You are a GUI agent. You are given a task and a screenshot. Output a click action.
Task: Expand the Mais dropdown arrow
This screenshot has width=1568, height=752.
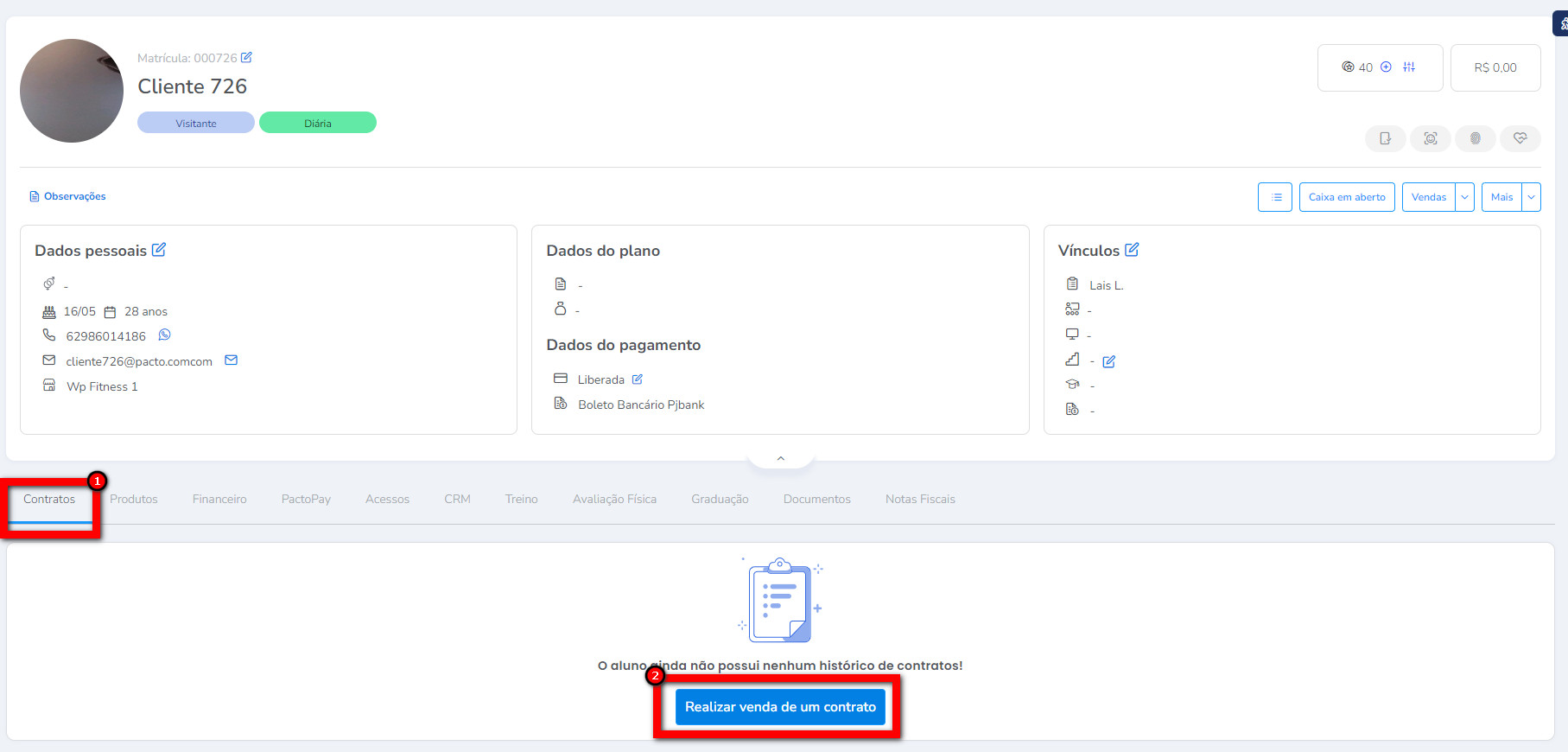[x=1531, y=197]
